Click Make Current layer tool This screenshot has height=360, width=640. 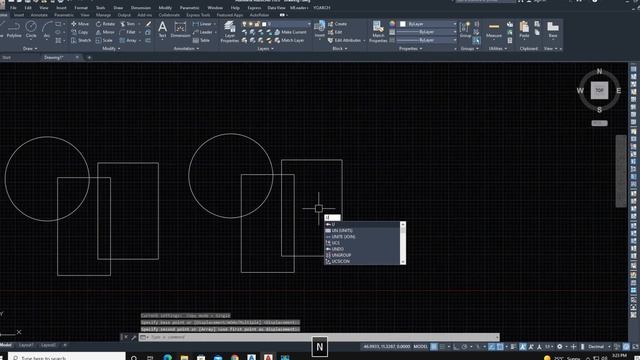(x=290, y=32)
